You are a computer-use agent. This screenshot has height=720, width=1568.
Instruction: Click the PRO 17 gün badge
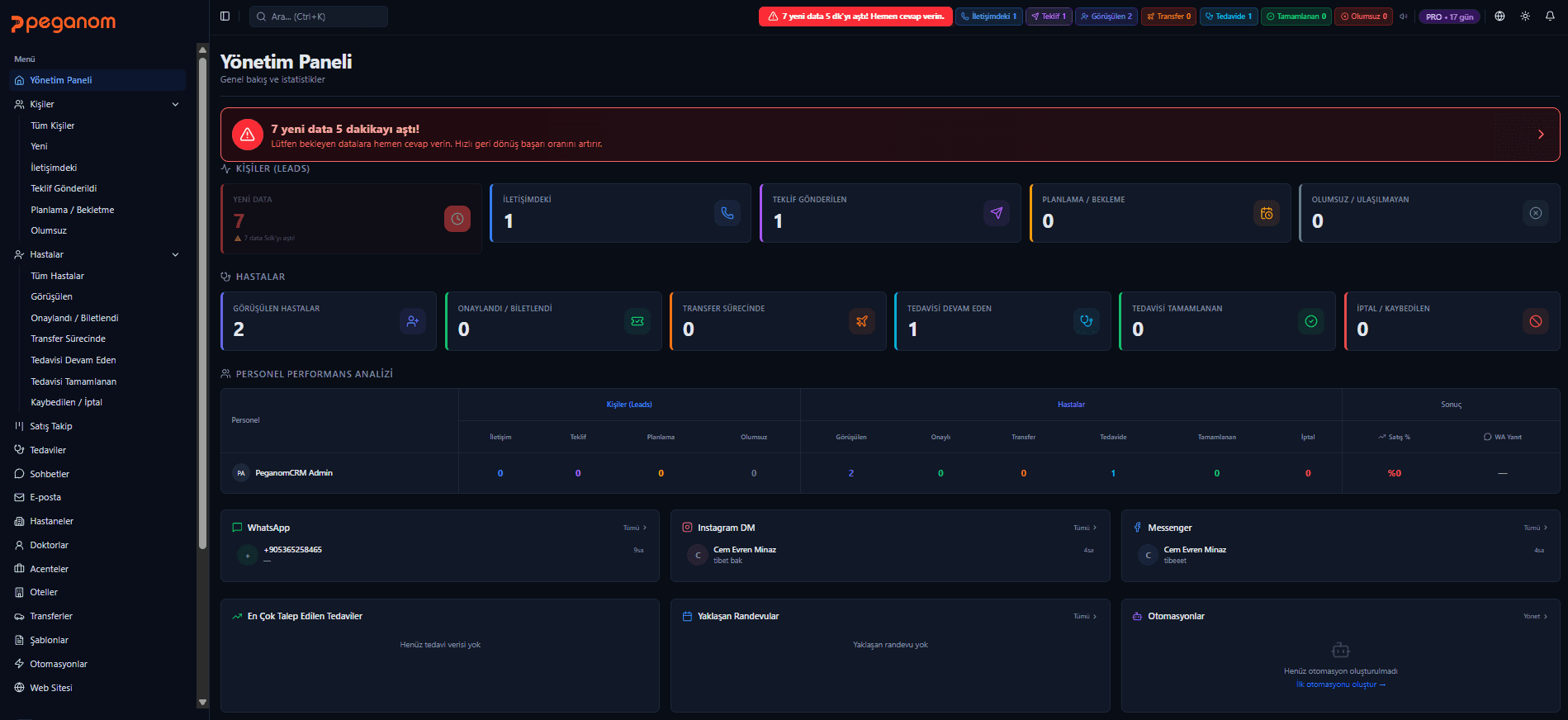[x=1449, y=17]
